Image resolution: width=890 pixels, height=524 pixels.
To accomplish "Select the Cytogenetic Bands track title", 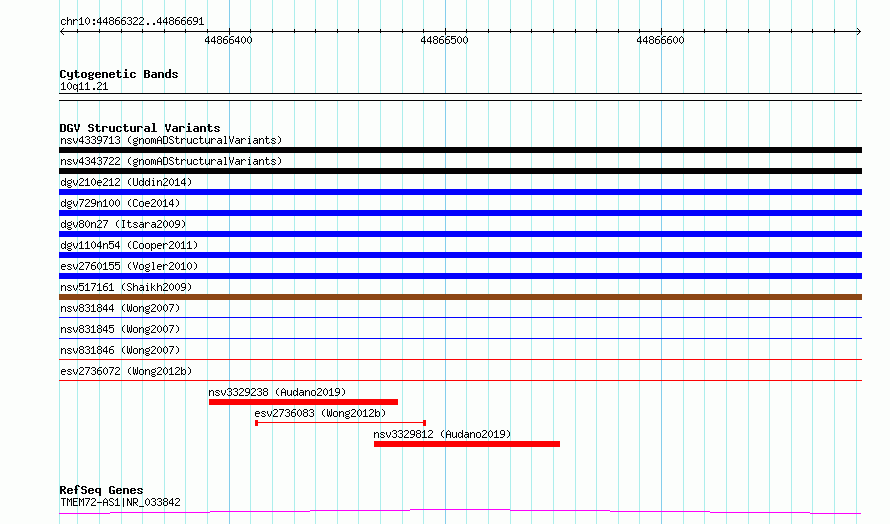I will (x=119, y=74).
